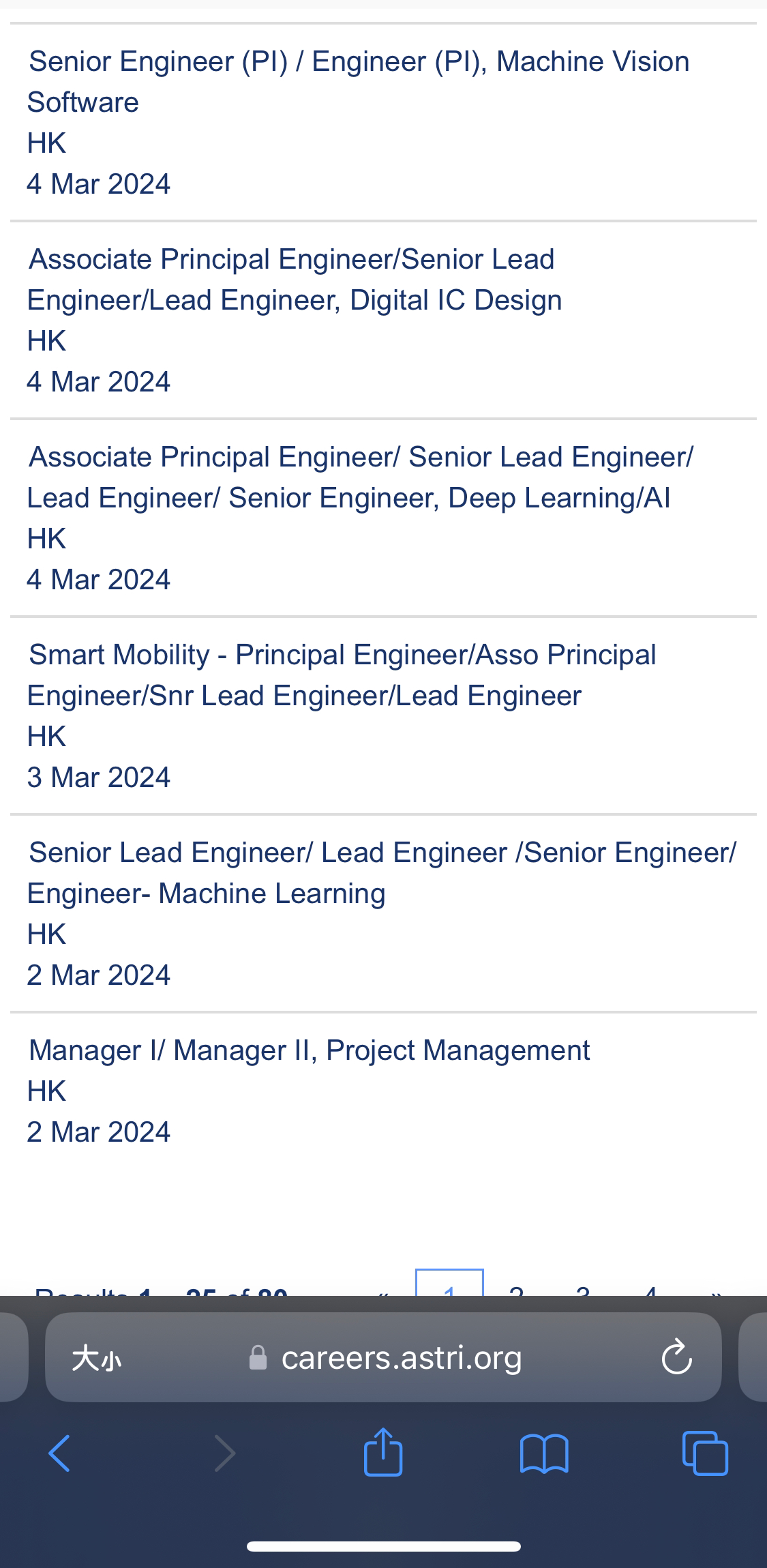Go to results page 3
Screen dimensions: 767x1568
coord(582,1288)
